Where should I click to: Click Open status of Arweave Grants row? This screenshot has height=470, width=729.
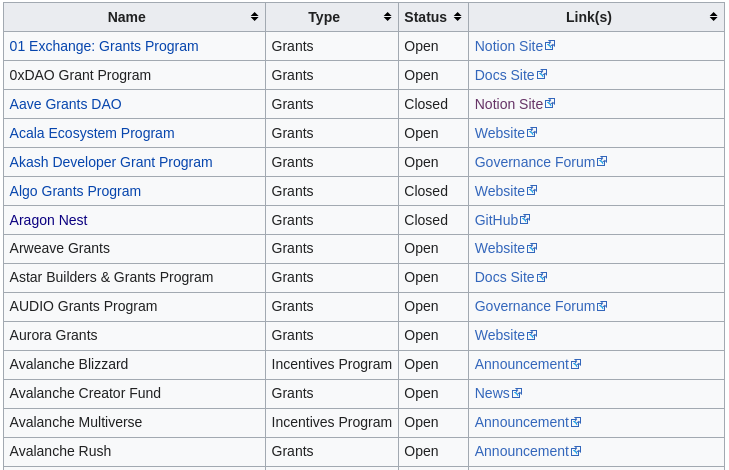pos(421,248)
